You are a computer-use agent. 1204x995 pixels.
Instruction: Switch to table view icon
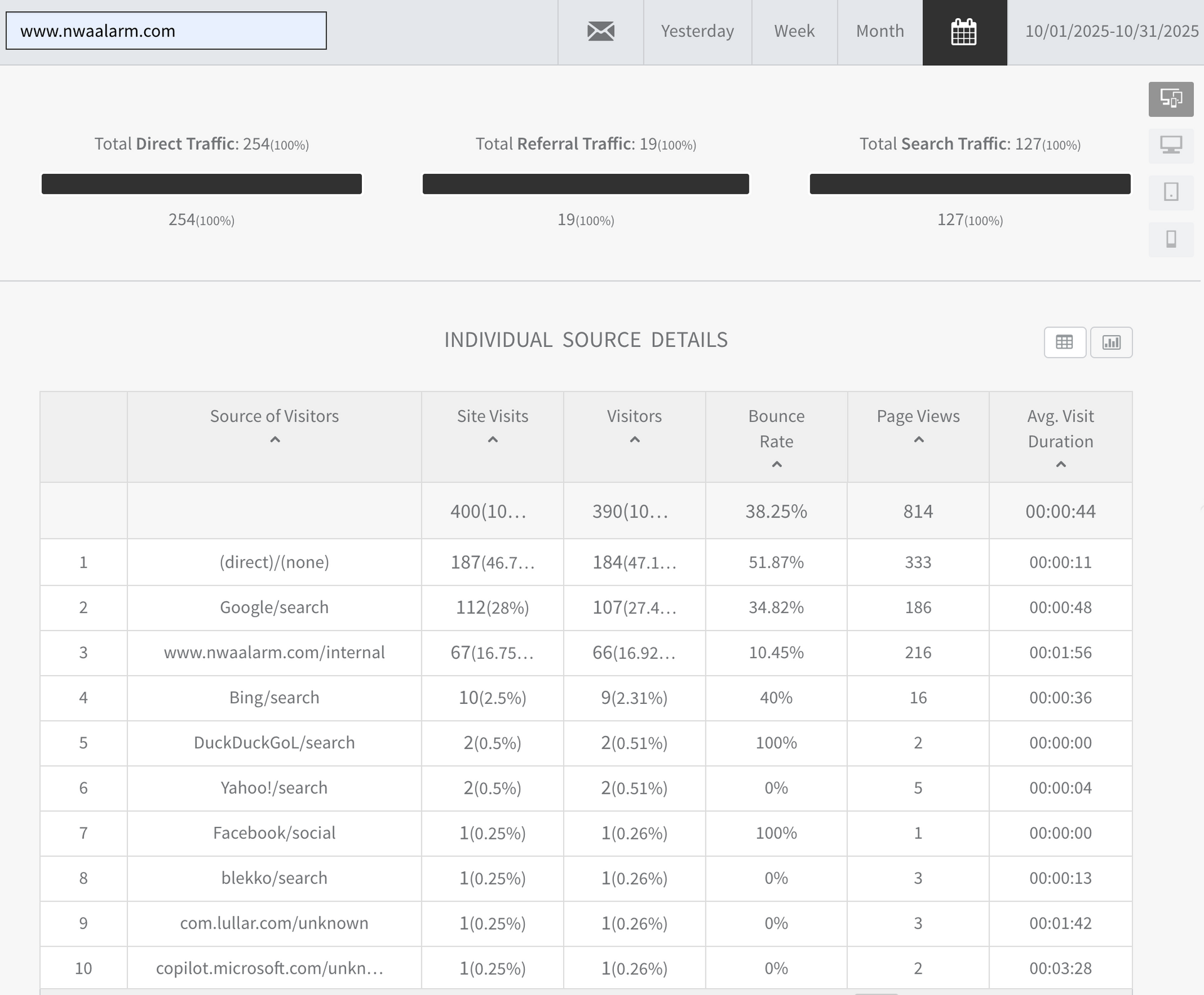pyautogui.click(x=1064, y=342)
